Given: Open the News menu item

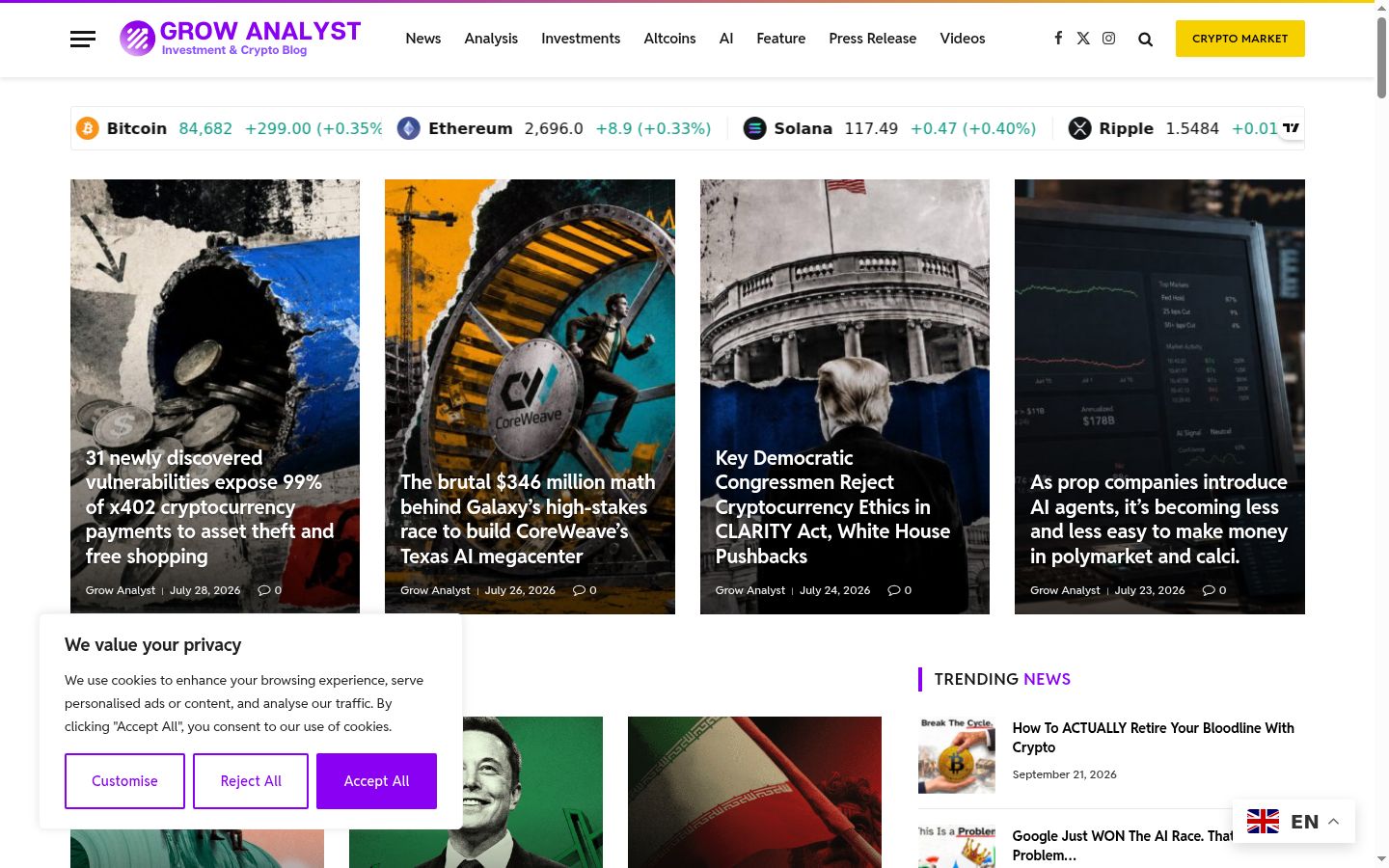Looking at the screenshot, I should click(423, 39).
